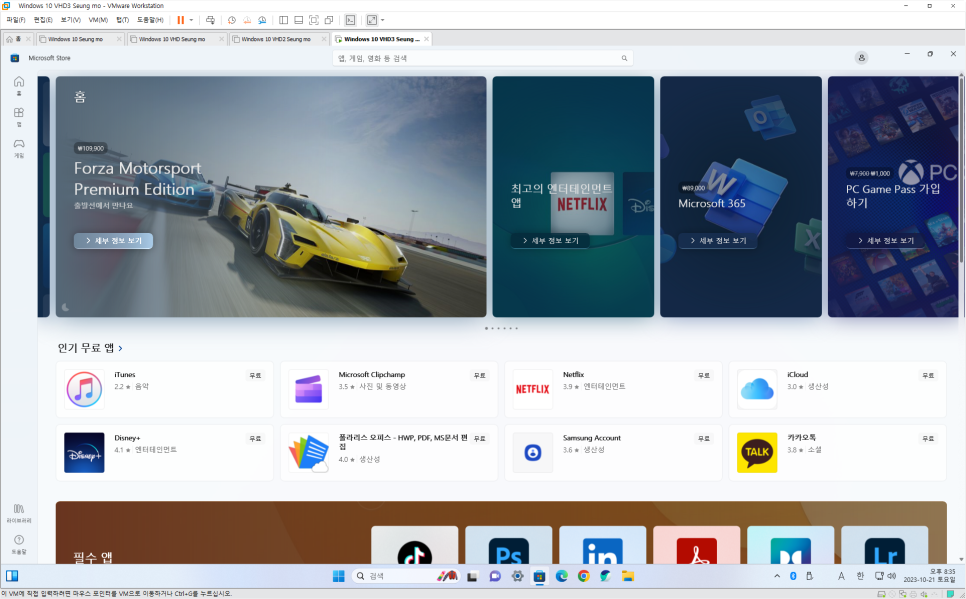Image resolution: width=966 pixels, height=599 pixels.
Task: Open Help in the Store sidebar
Action: coord(19,544)
